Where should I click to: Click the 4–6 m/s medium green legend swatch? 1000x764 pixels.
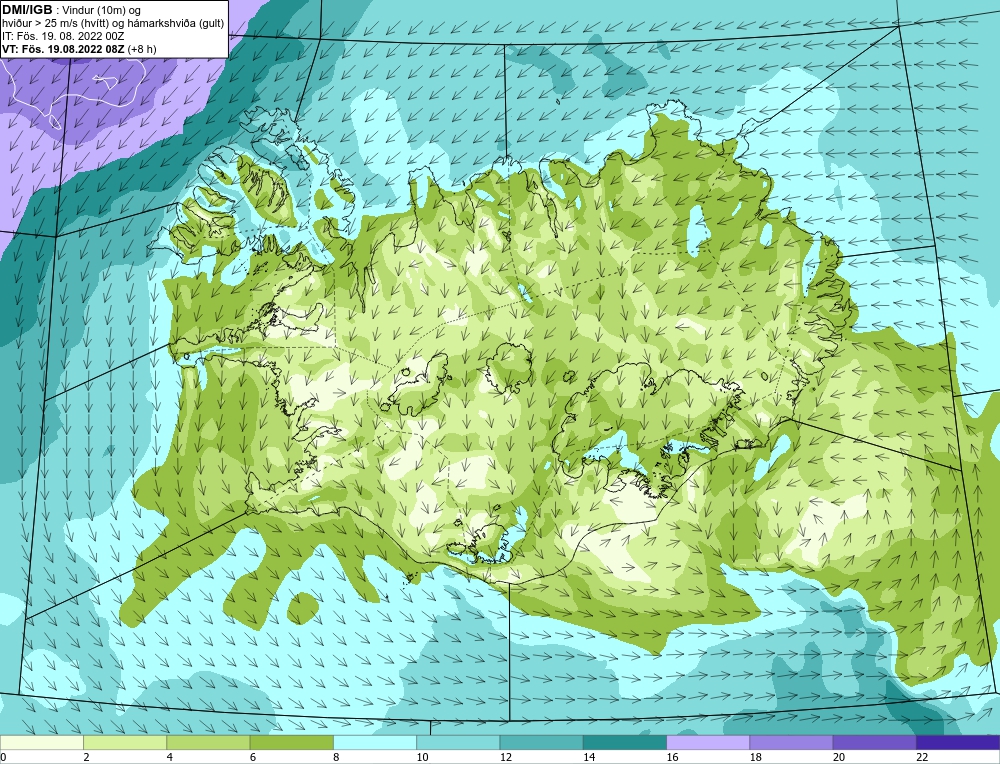click(x=209, y=742)
